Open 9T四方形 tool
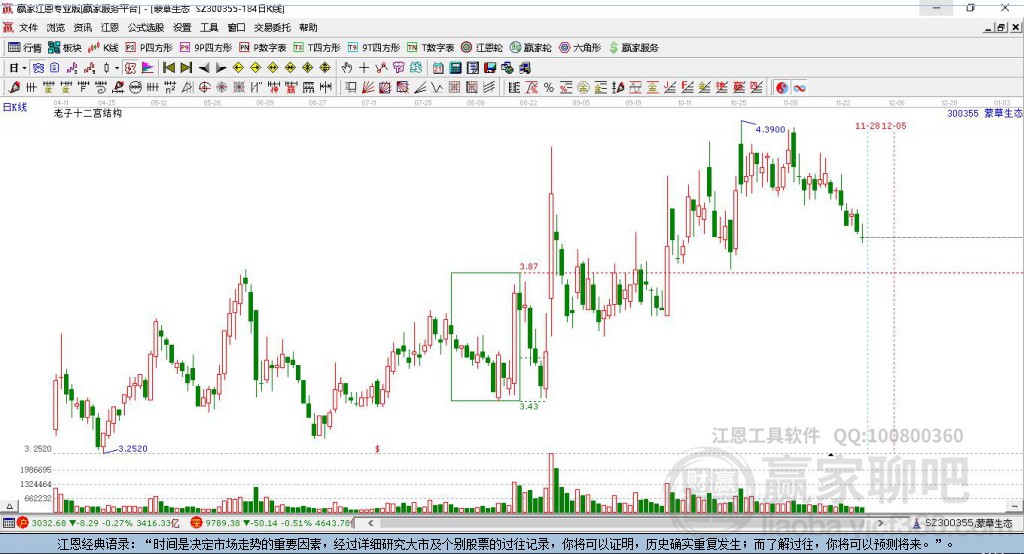Screen dimensions: 1024x554 (x=374, y=48)
